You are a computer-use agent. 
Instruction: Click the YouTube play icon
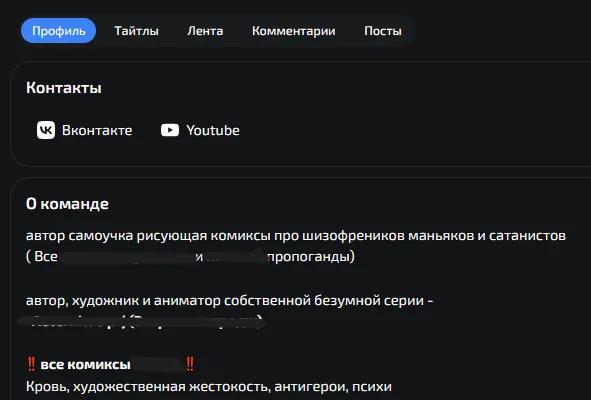(x=170, y=130)
